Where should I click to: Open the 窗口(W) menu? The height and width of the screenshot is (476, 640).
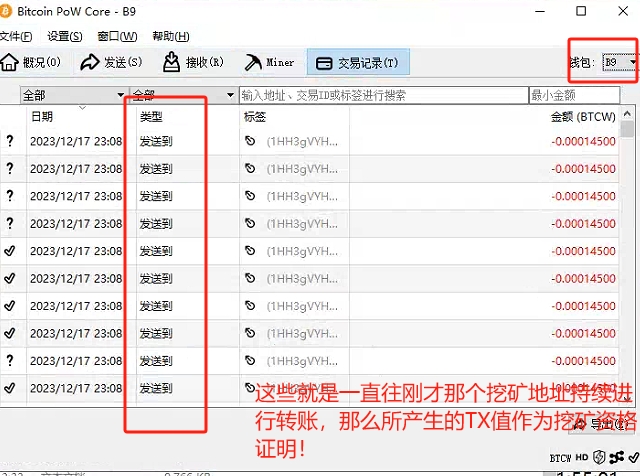117,36
